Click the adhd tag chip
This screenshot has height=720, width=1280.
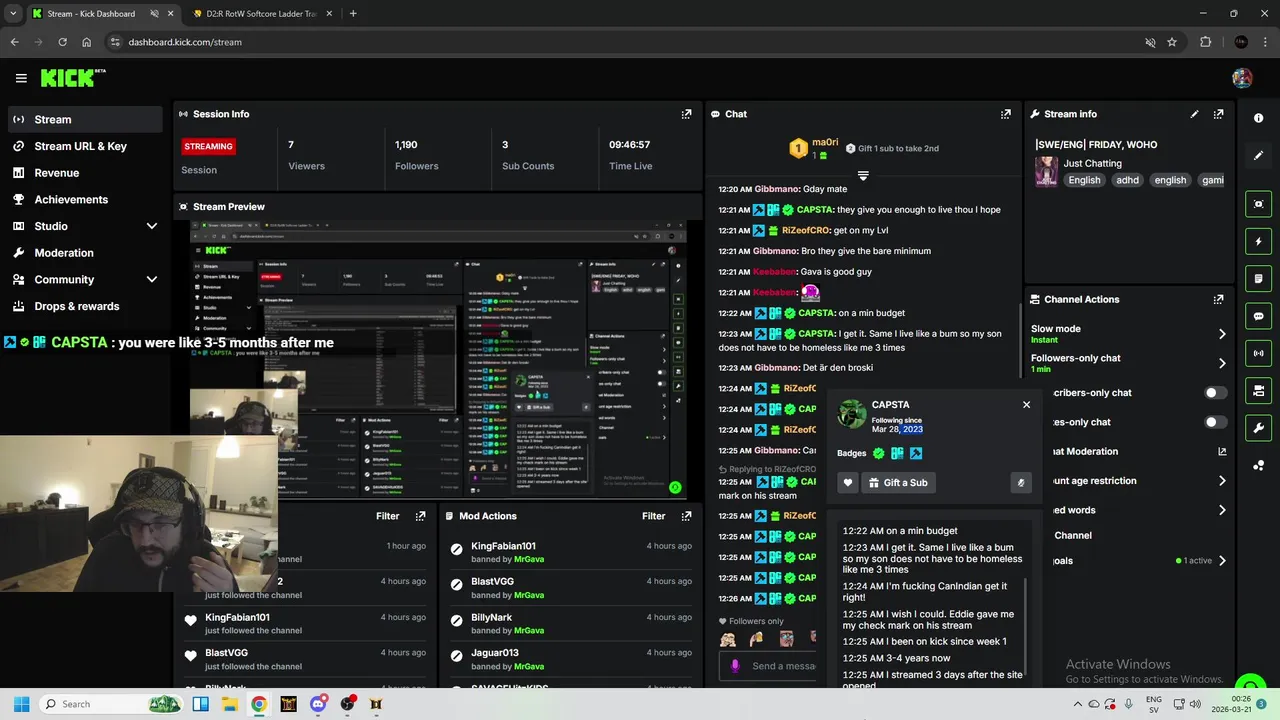1128,180
